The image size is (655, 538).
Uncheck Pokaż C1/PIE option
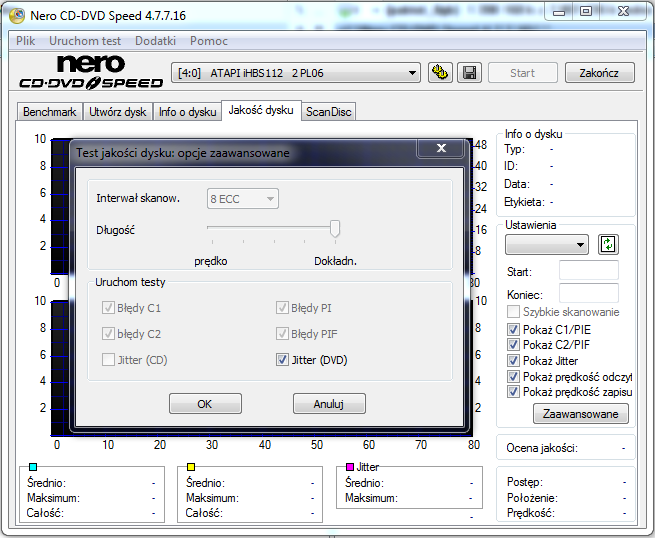[513, 330]
